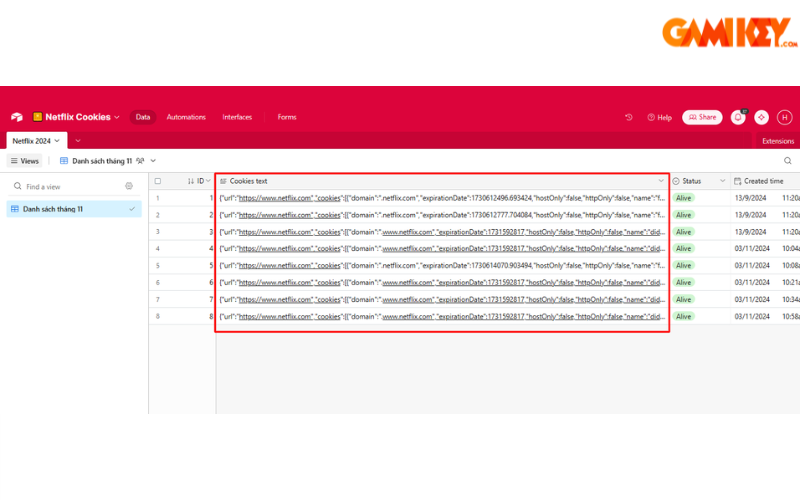Click the grid view icon in toolbar
The height and width of the screenshot is (500, 800).
point(64,161)
